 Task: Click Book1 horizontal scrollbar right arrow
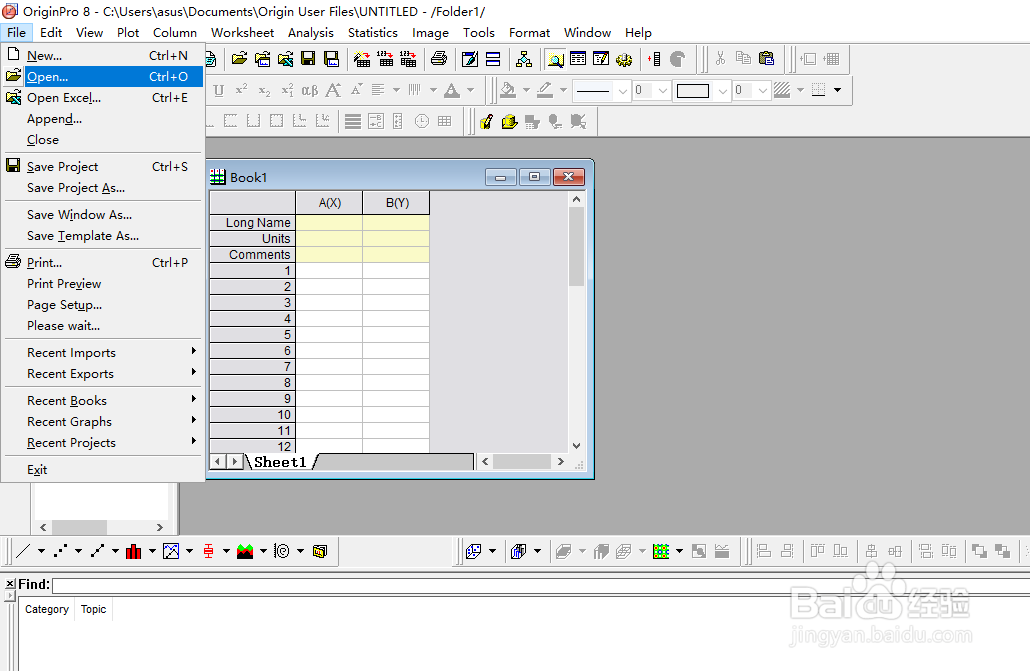560,461
